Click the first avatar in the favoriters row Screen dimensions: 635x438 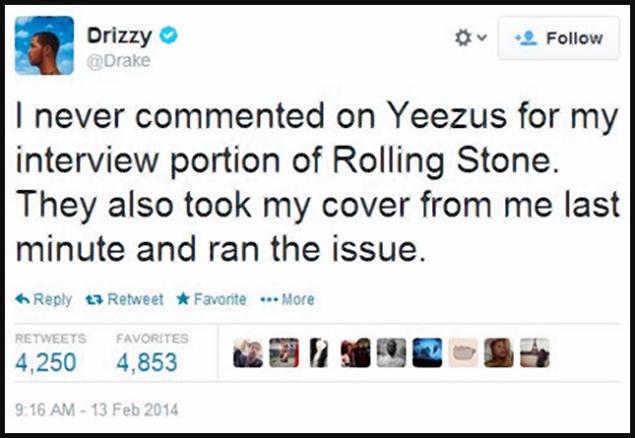249,353
